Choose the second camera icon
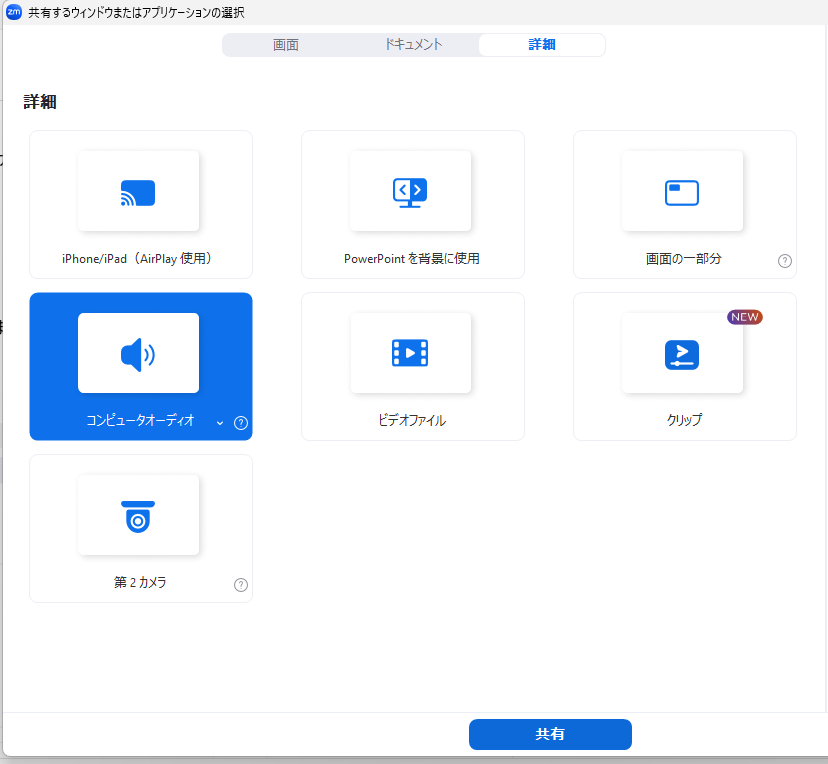The height and width of the screenshot is (764, 828). click(138, 515)
